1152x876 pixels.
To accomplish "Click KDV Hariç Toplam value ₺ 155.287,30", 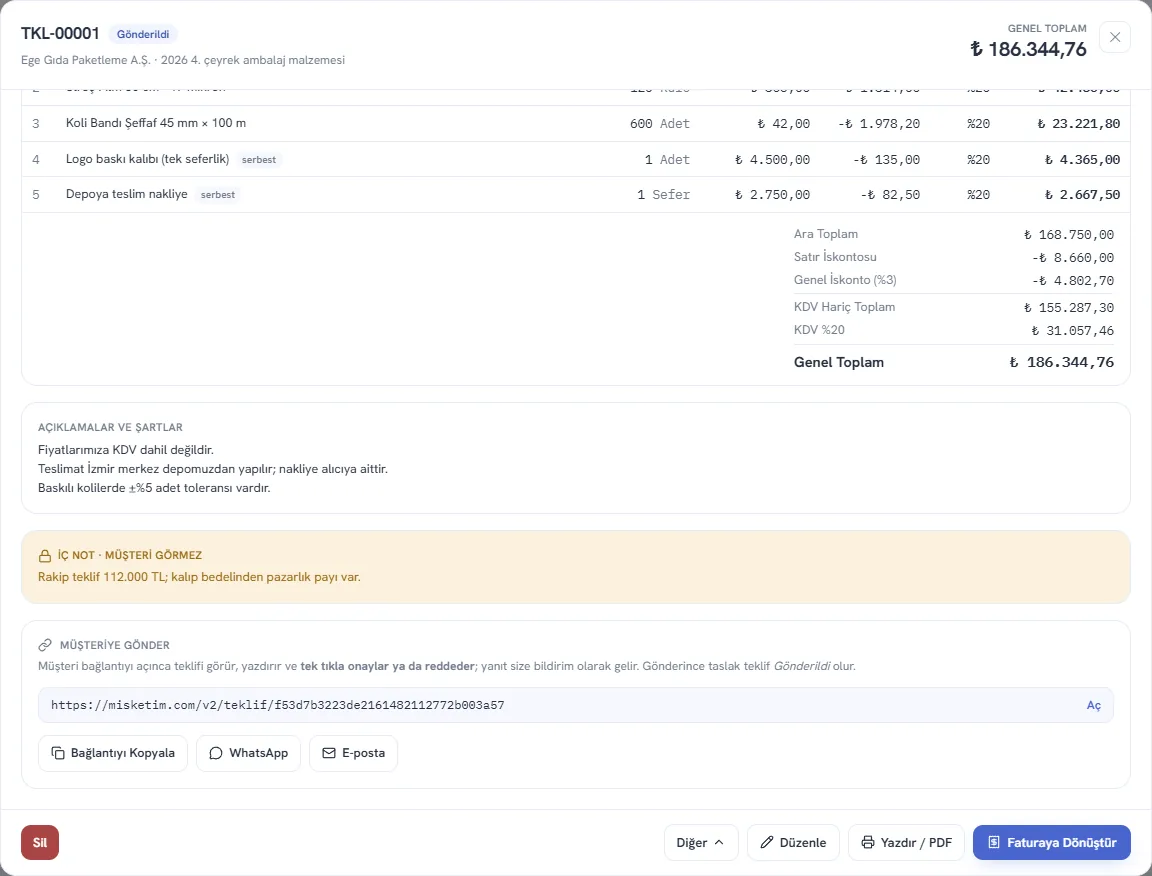I will pyautogui.click(x=1068, y=308).
